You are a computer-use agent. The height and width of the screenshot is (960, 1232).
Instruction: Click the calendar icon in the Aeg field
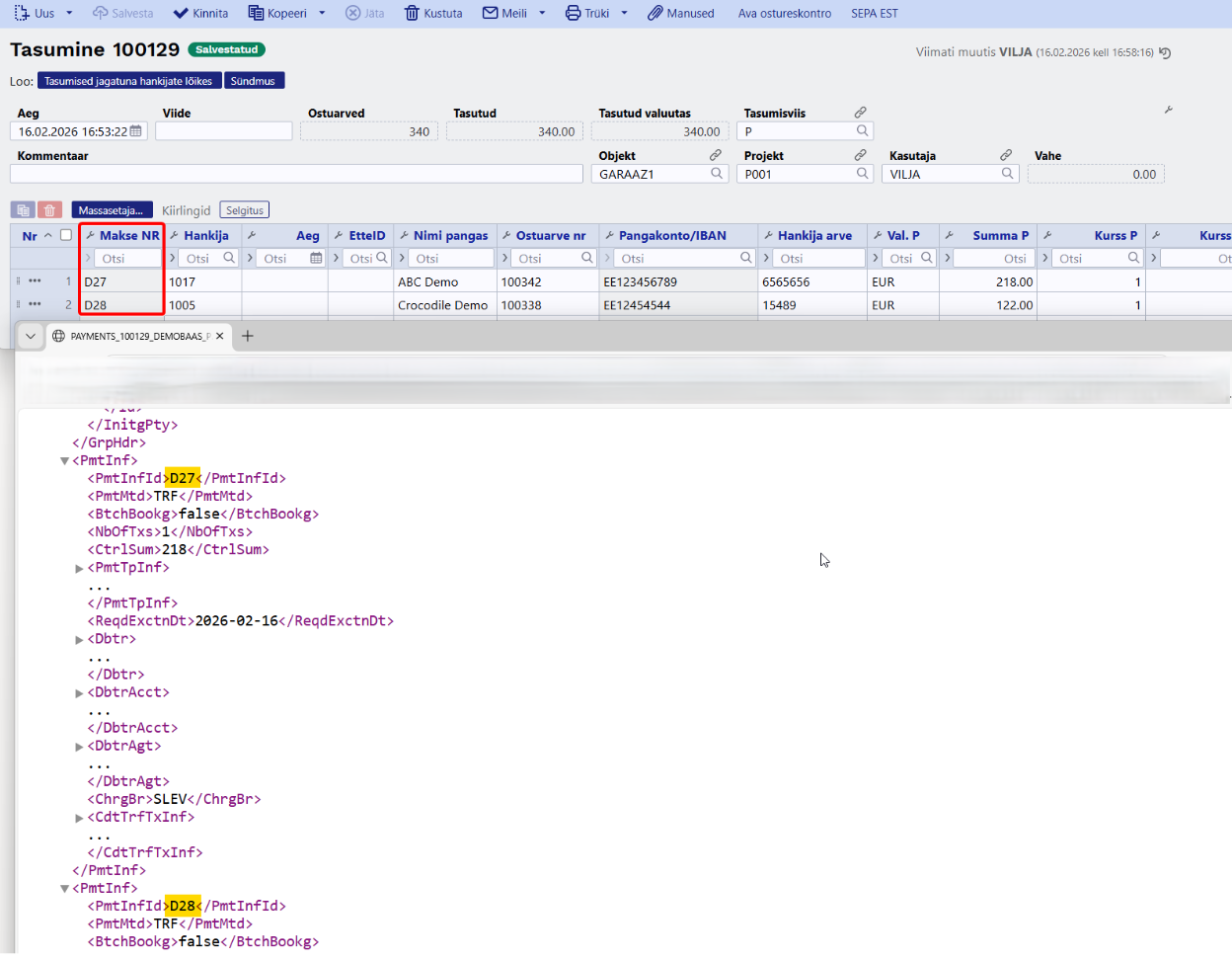(x=136, y=131)
